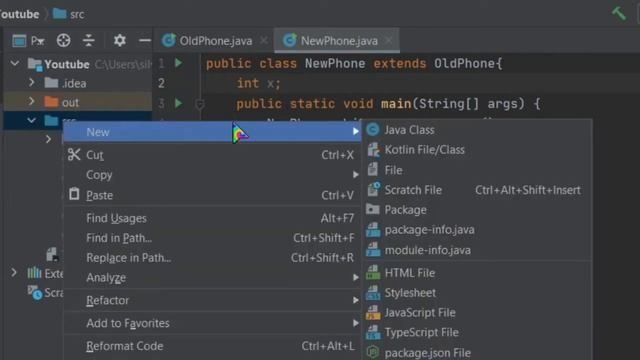Viewport: 640px width, 360px height.
Task: Click the HTML File icon
Action: 373,272
